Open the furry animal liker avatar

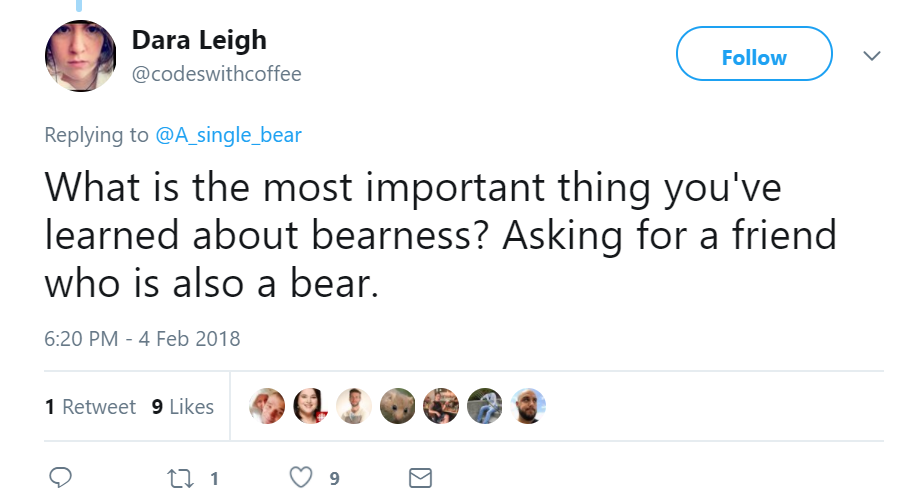click(x=397, y=406)
